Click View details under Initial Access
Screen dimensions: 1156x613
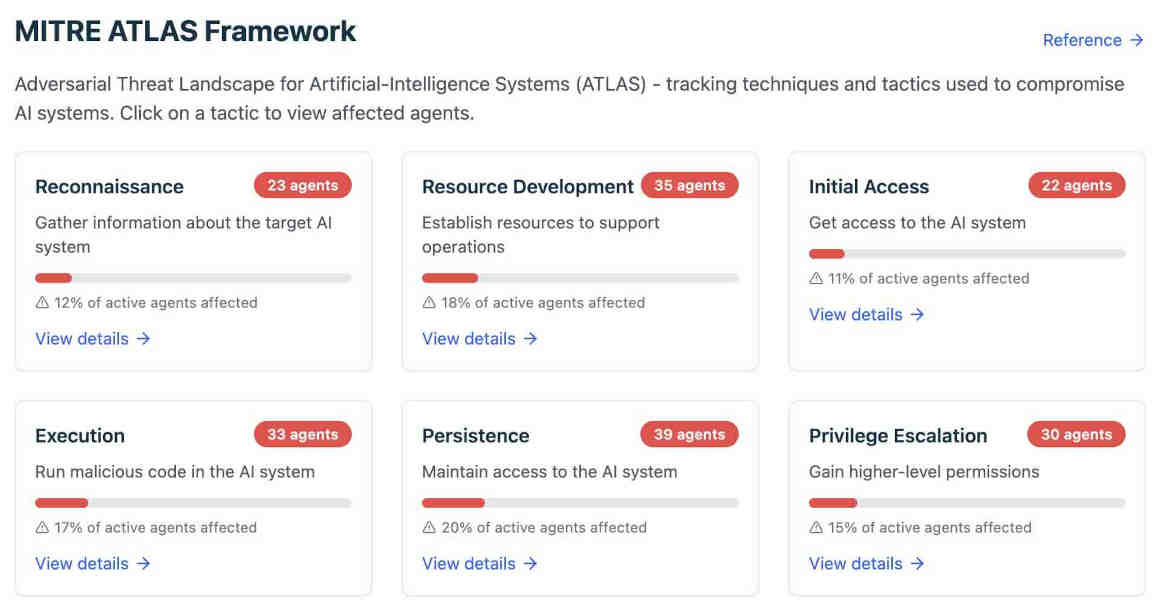(867, 314)
